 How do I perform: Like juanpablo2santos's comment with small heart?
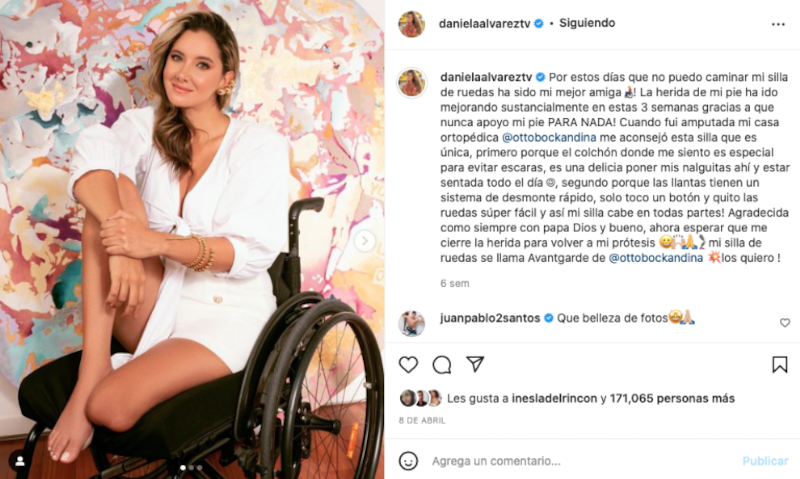pyautogui.click(x=785, y=322)
